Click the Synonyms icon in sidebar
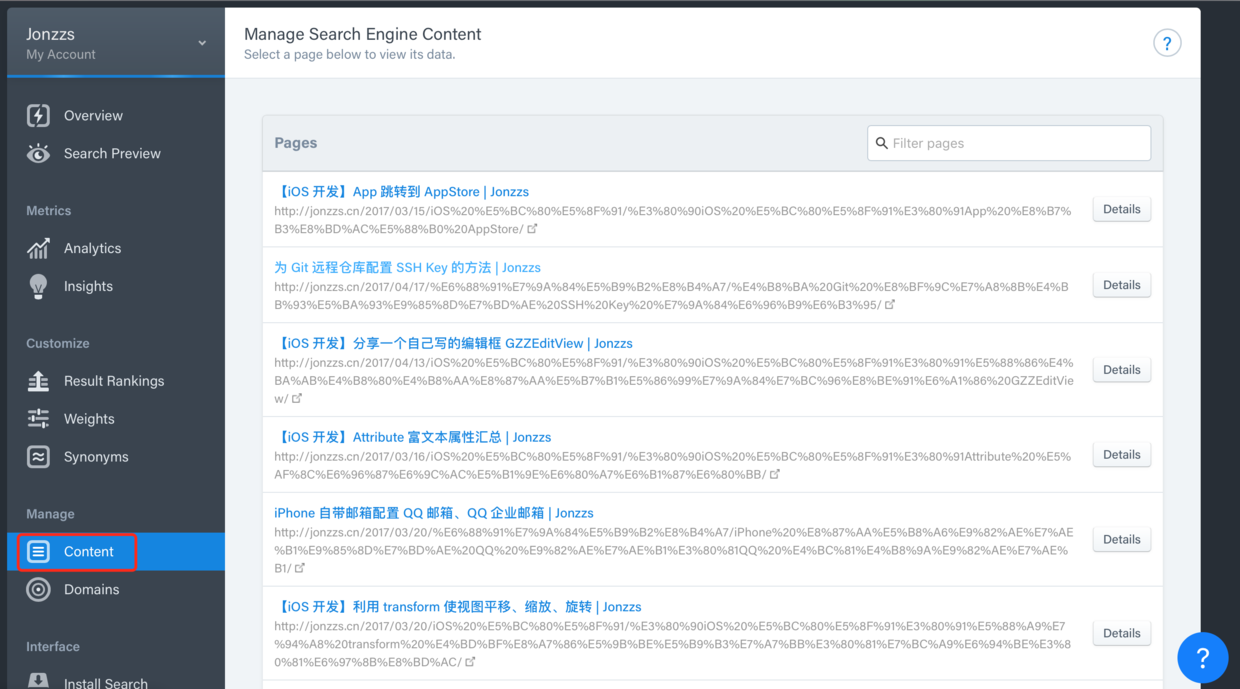This screenshot has width=1240, height=689. click(x=38, y=457)
